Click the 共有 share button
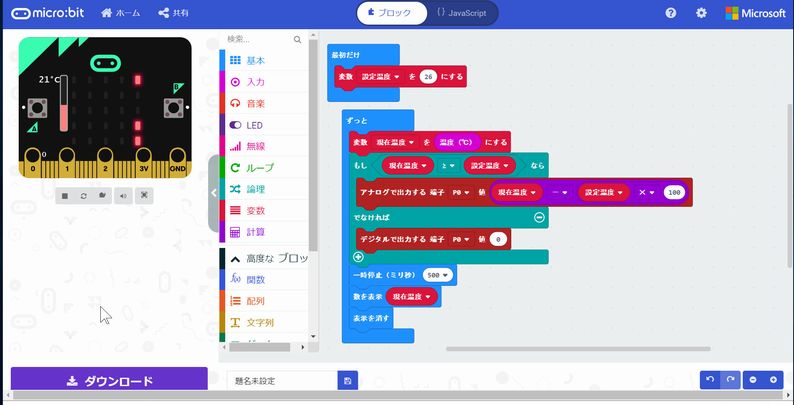 [x=173, y=13]
